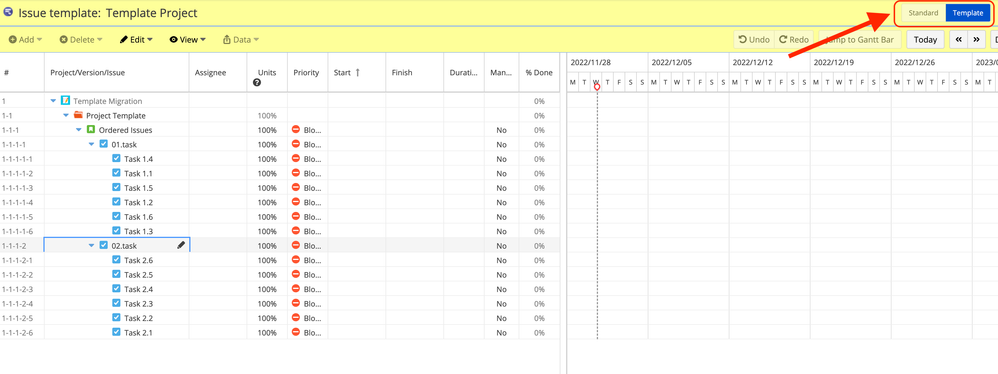
Task: Click the task type icon of Task 1.6
Action: [x=116, y=216]
